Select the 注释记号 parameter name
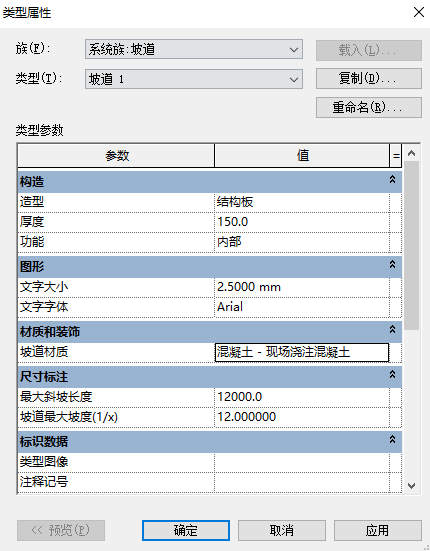The height and width of the screenshot is (551, 430). pyautogui.click(x=116, y=482)
